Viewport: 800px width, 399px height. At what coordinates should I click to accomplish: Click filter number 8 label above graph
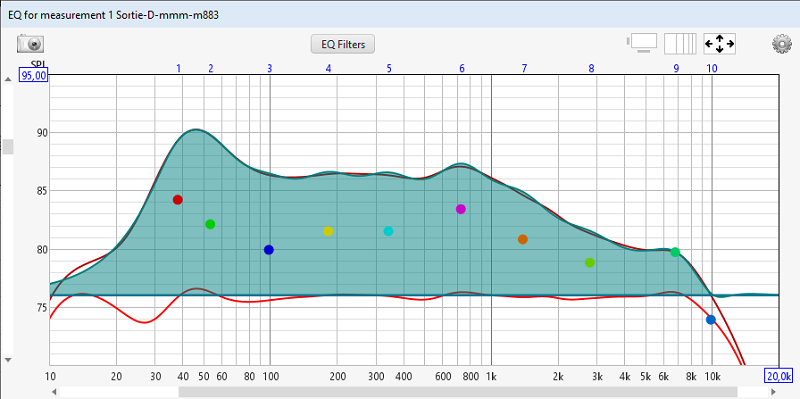pos(591,68)
